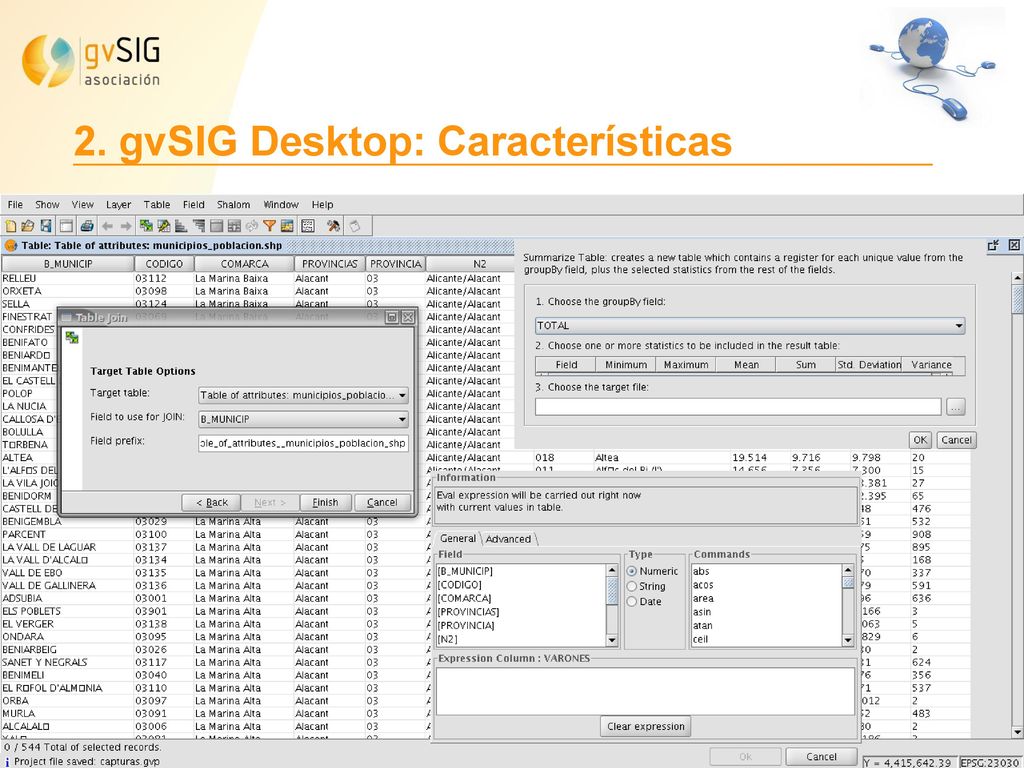This screenshot has height=768, width=1024.
Task: Click the landscape picture toolbar icon
Action: point(287,226)
